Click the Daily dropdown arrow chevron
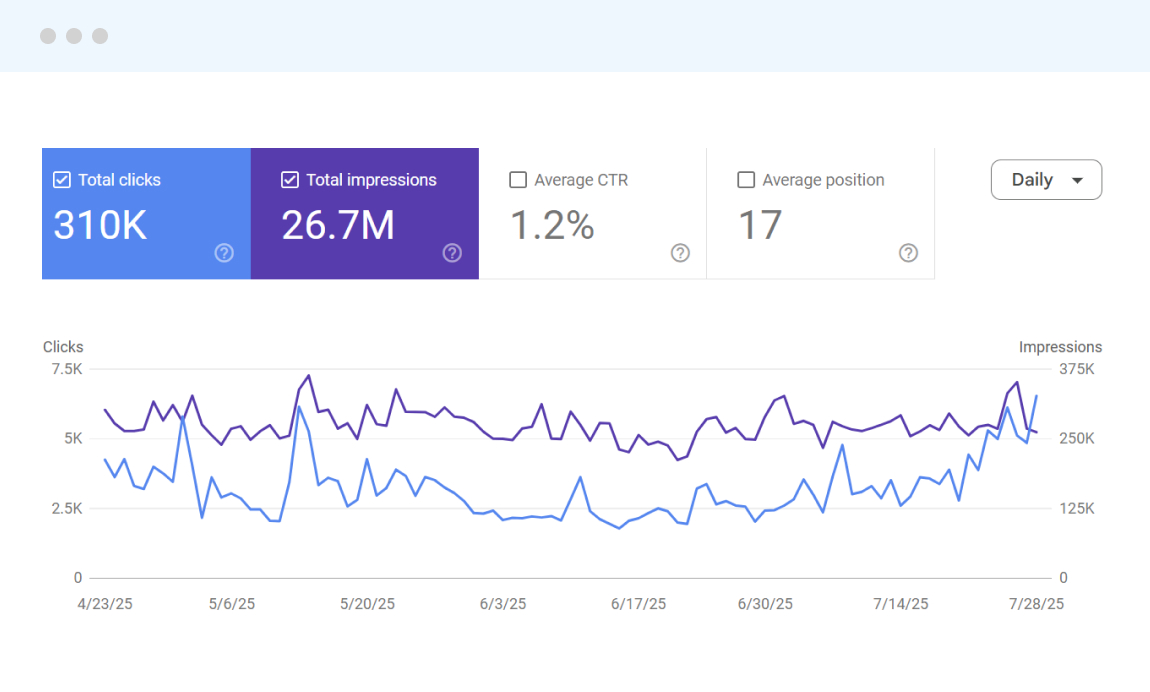The image size is (1150, 692). (1078, 180)
